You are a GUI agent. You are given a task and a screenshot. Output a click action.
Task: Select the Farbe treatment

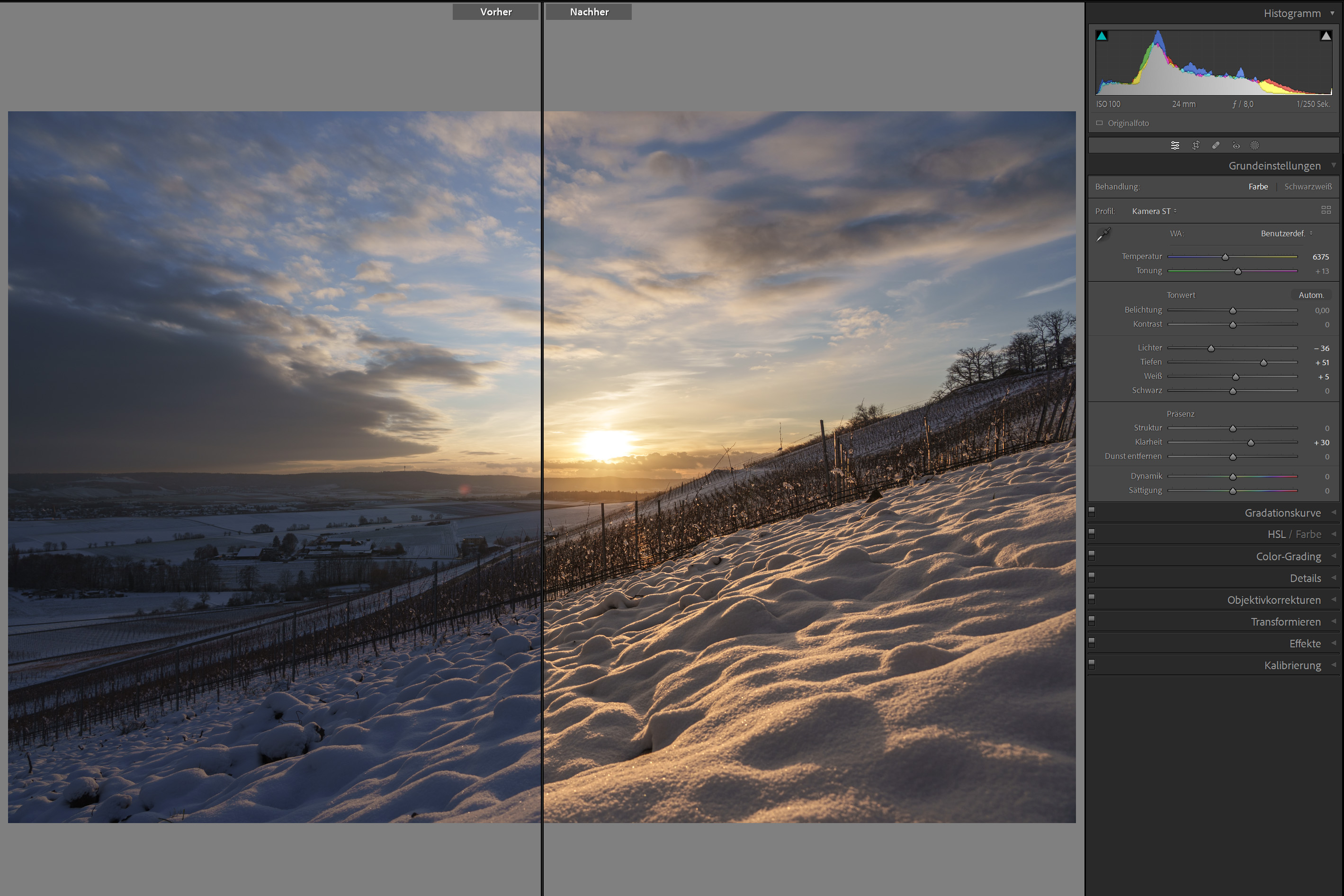coord(1258,187)
